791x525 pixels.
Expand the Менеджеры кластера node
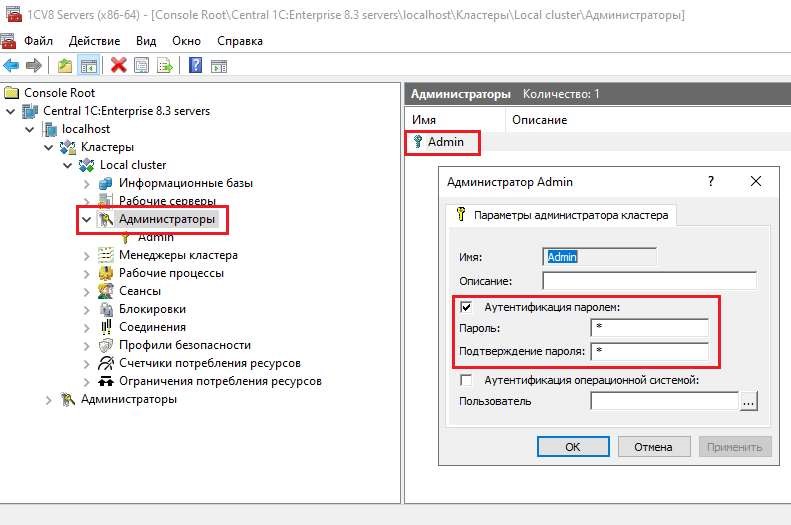coord(86,255)
